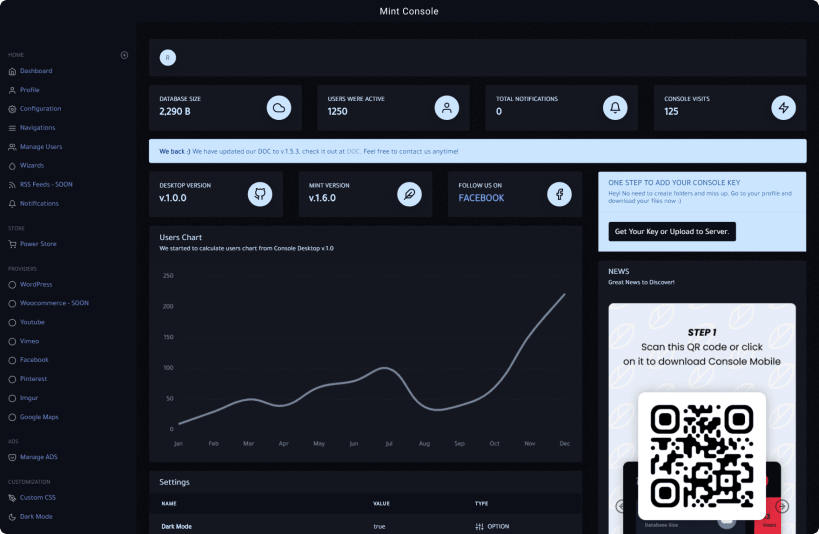This screenshot has height=534, width=819.
Task: Click the Manage ADS shield icon
Action: [x=12, y=457]
